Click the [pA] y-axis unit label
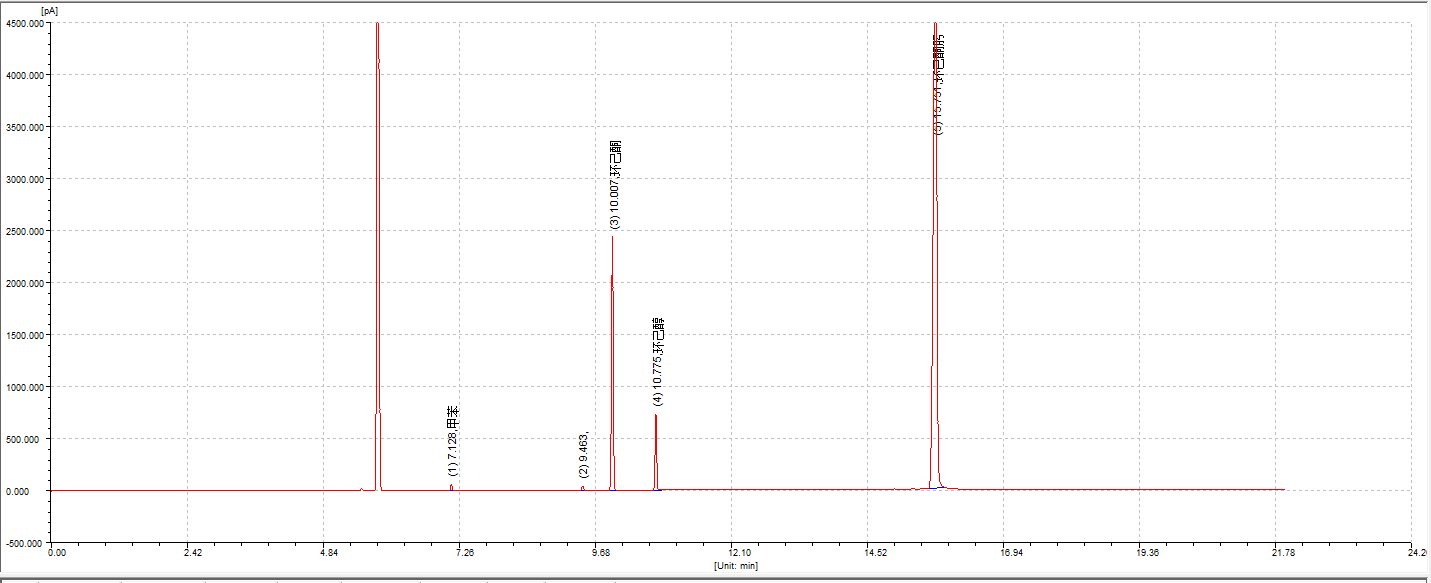The image size is (1431, 583). (x=49, y=11)
